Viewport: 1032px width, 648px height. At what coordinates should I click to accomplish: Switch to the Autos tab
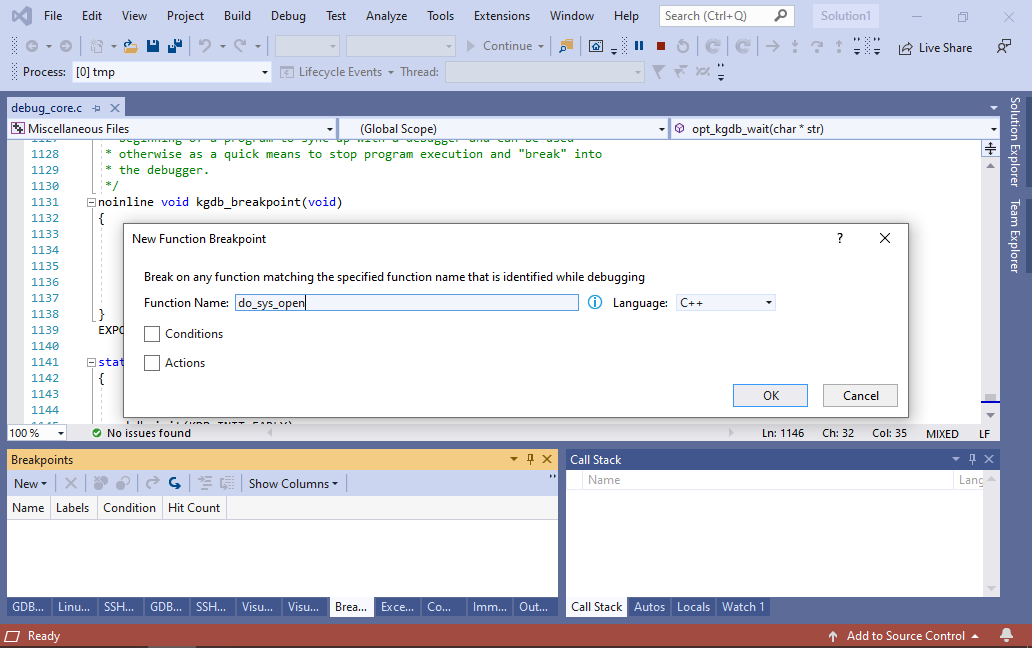pos(649,607)
